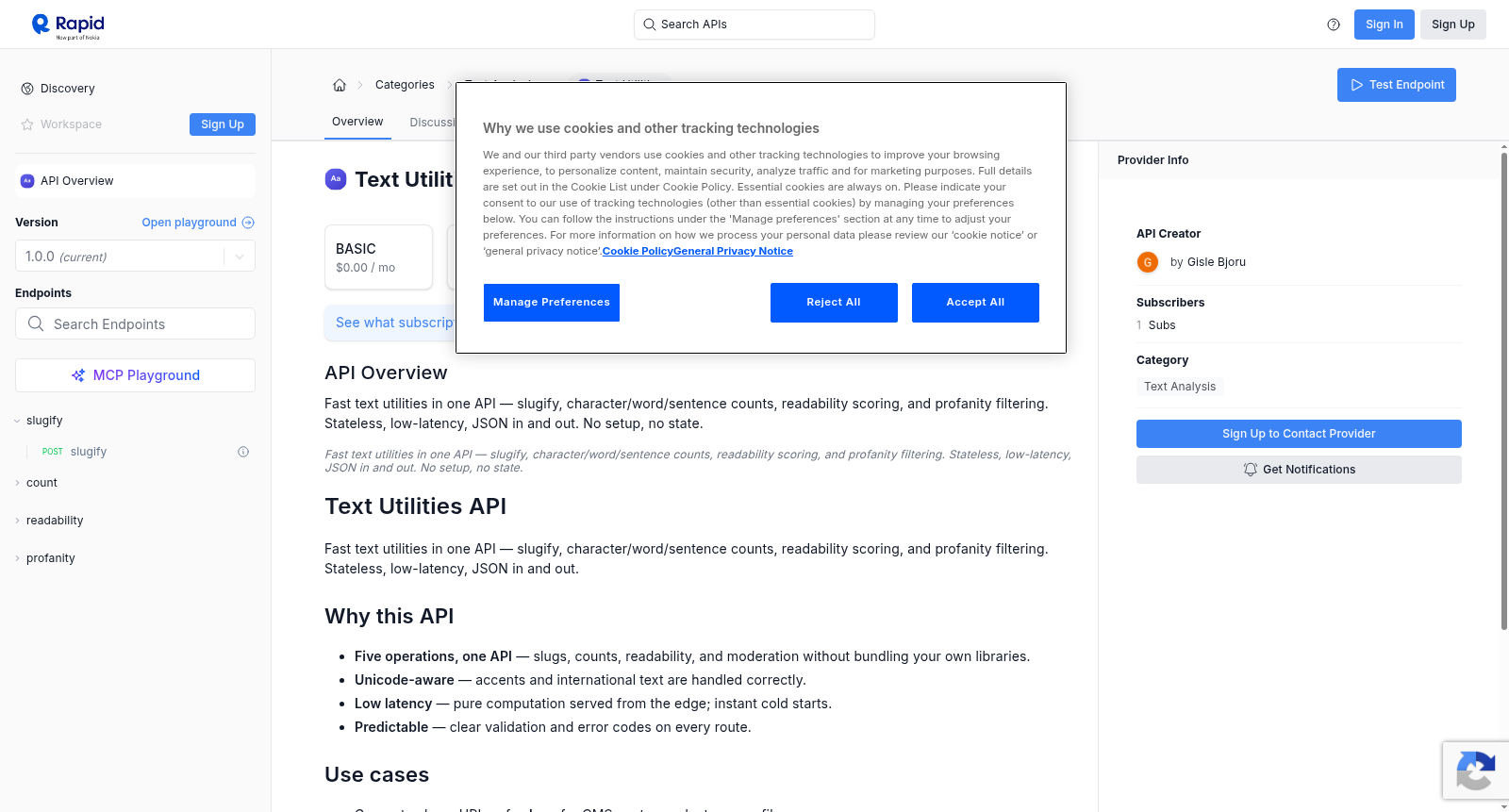Click the Test Endpoint button
The height and width of the screenshot is (812, 1509).
coord(1397,85)
